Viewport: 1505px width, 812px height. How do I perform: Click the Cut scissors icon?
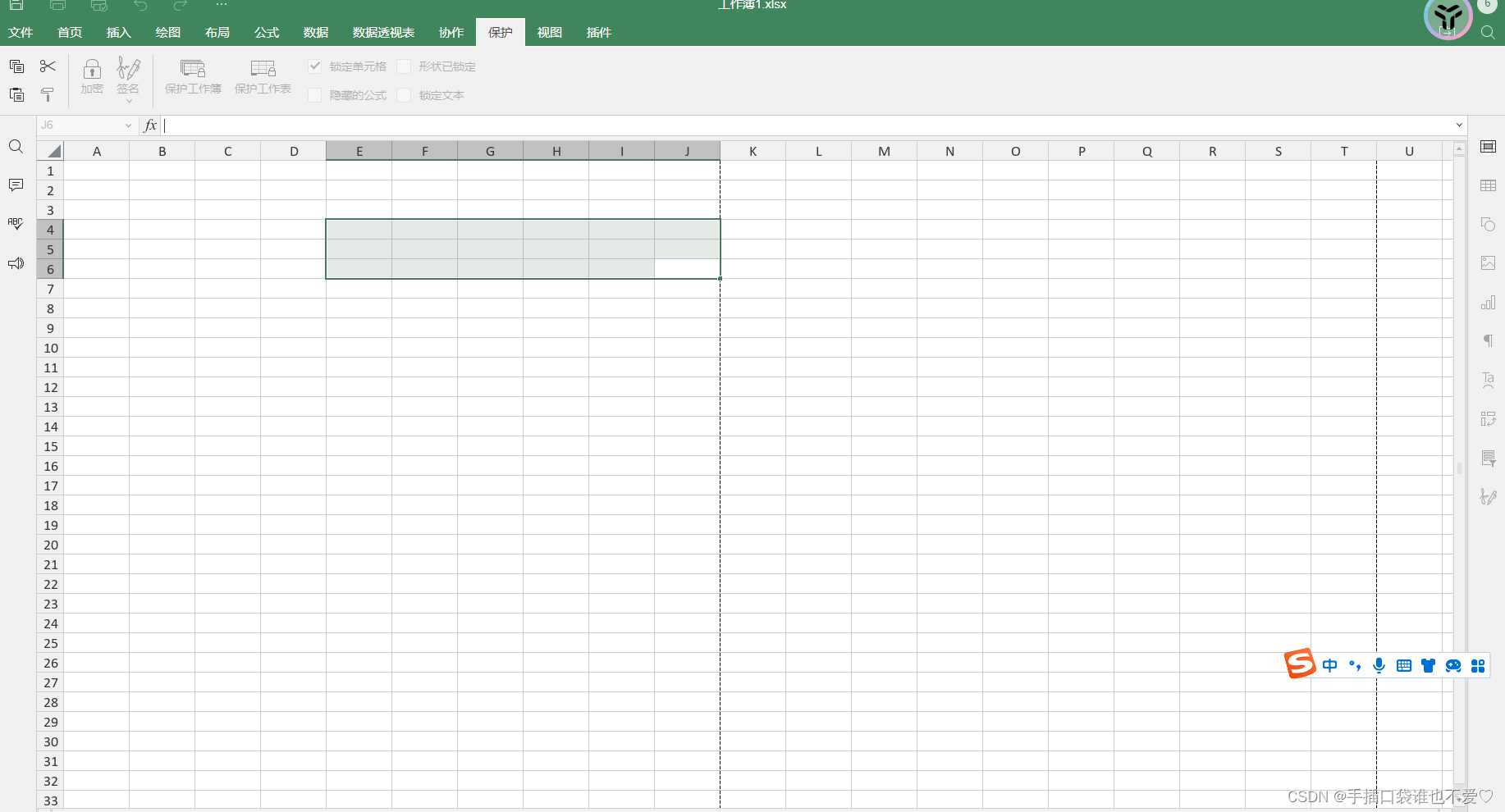click(x=48, y=66)
